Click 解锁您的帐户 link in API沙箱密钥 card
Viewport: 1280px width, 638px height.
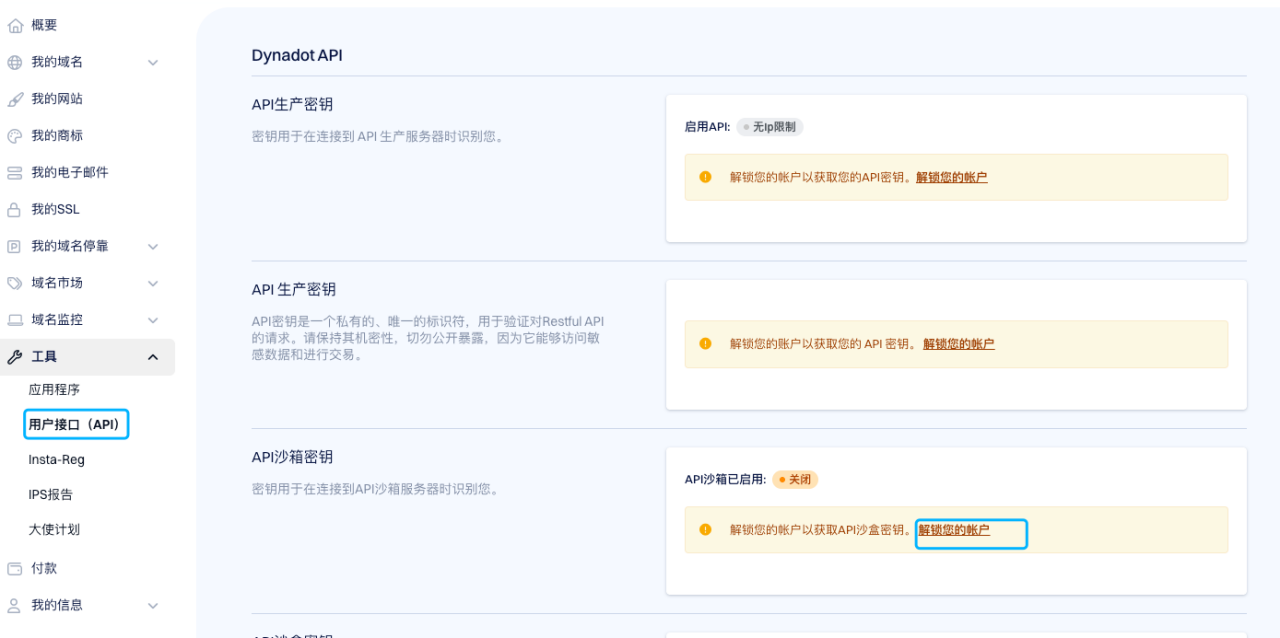click(x=955, y=530)
